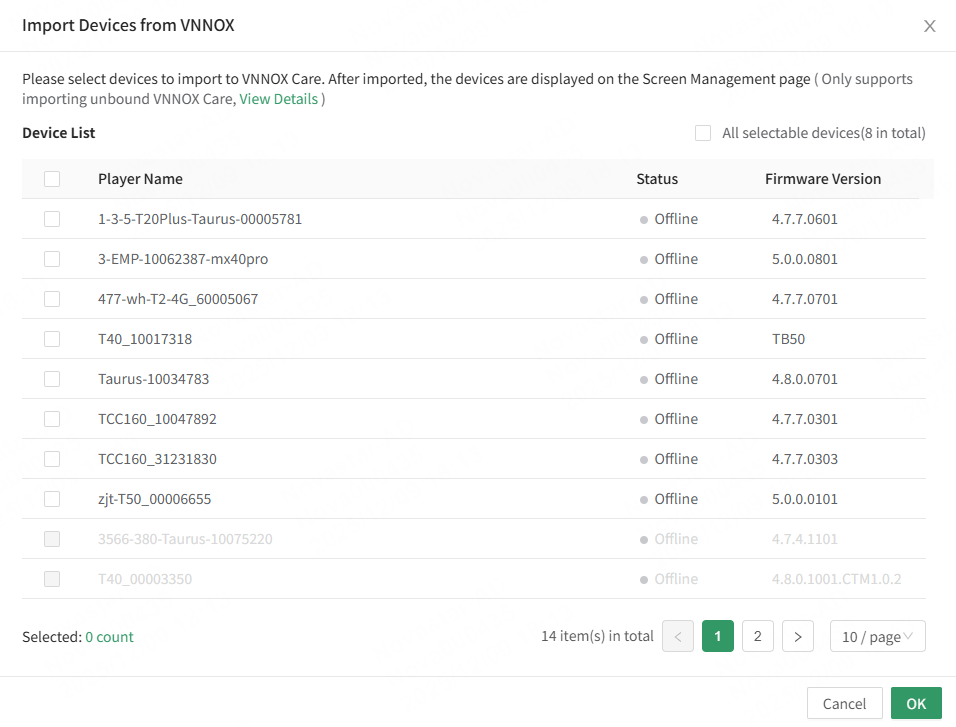Select page 1 in pagination
The width and height of the screenshot is (956, 727).
718,637
